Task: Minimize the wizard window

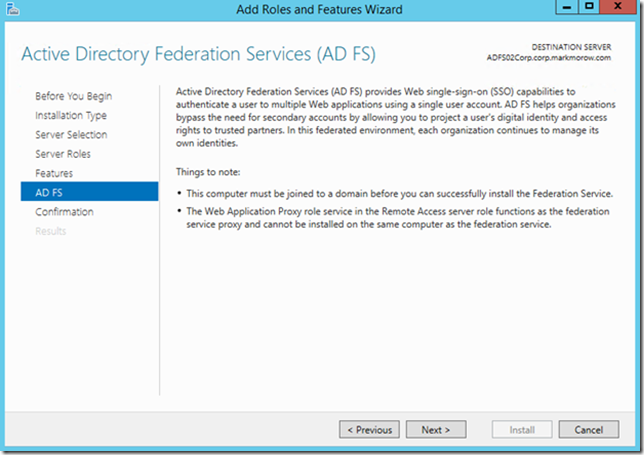Action: pos(567,7)
